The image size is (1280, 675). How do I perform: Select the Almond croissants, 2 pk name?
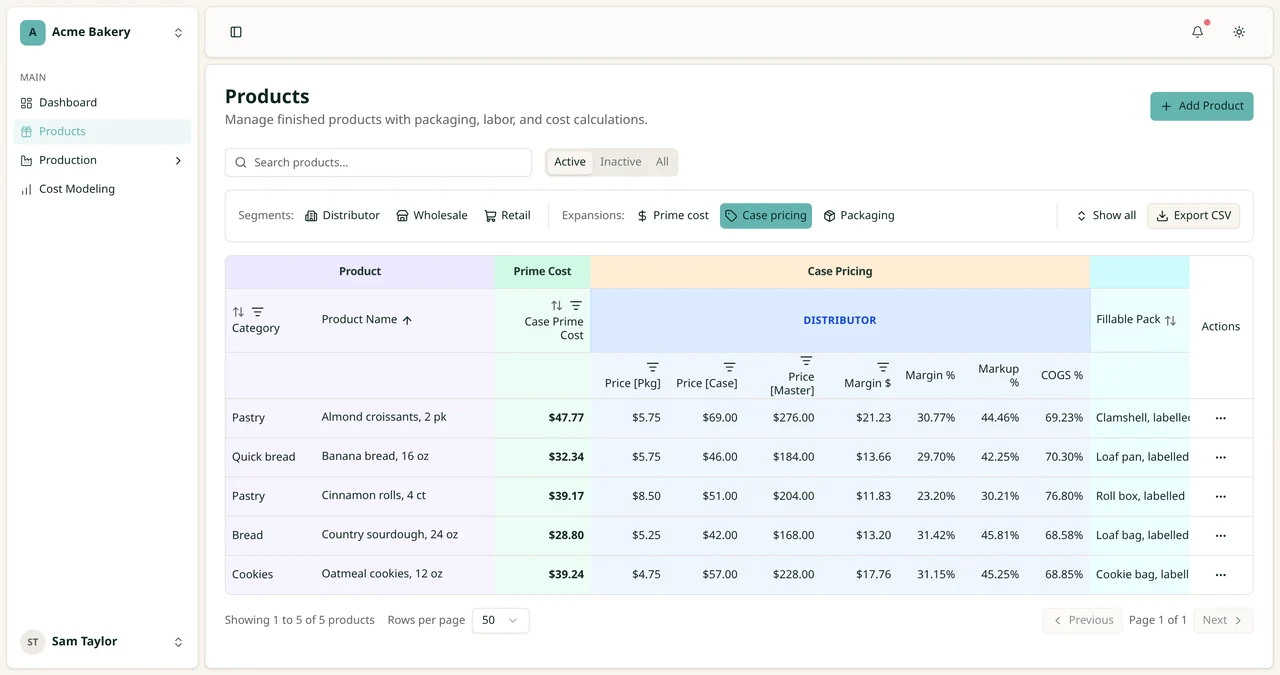point(384,417)
